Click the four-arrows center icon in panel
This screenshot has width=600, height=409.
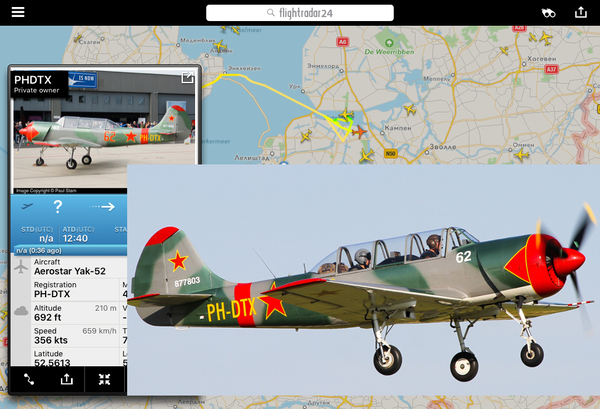104,379
